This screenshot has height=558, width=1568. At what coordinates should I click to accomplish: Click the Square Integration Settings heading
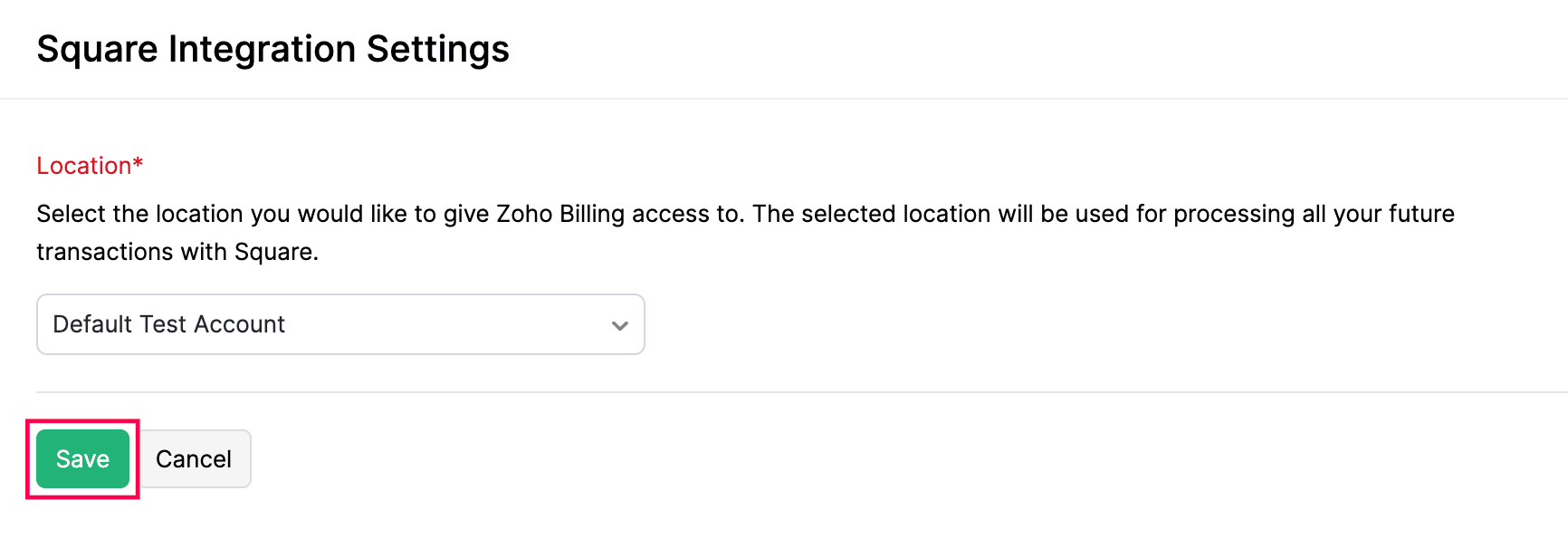point(272,49)
